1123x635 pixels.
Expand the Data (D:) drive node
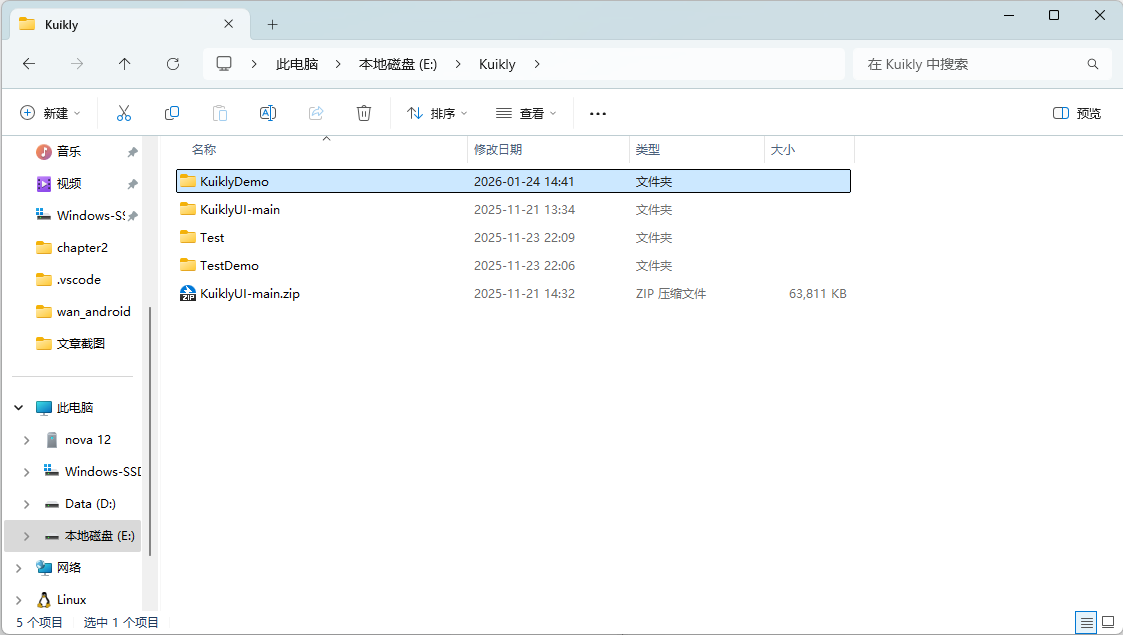(26, 504)
